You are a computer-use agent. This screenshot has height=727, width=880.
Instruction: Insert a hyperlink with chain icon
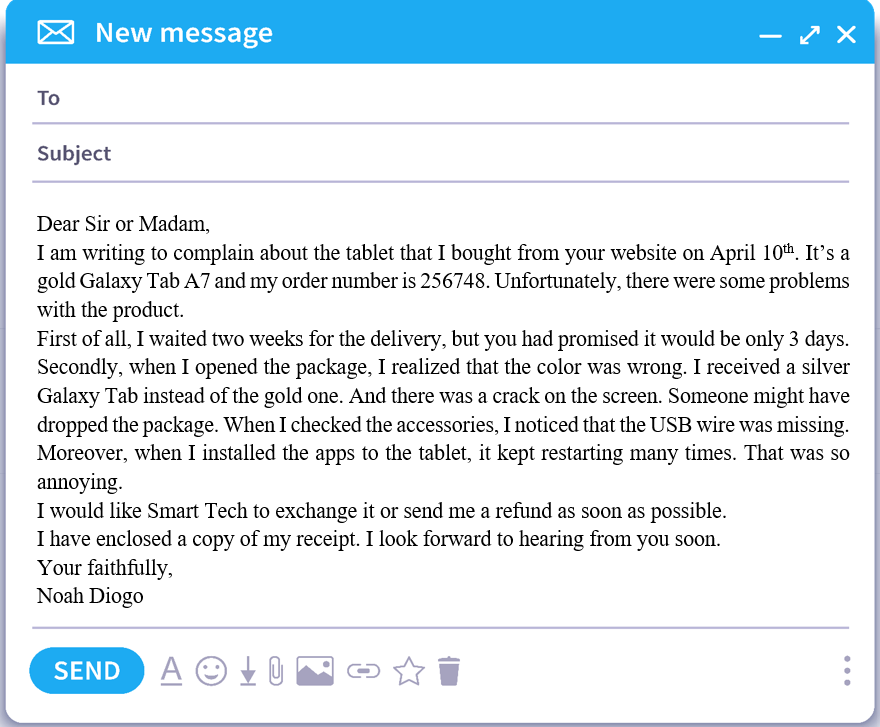click(x=364, y=671)
